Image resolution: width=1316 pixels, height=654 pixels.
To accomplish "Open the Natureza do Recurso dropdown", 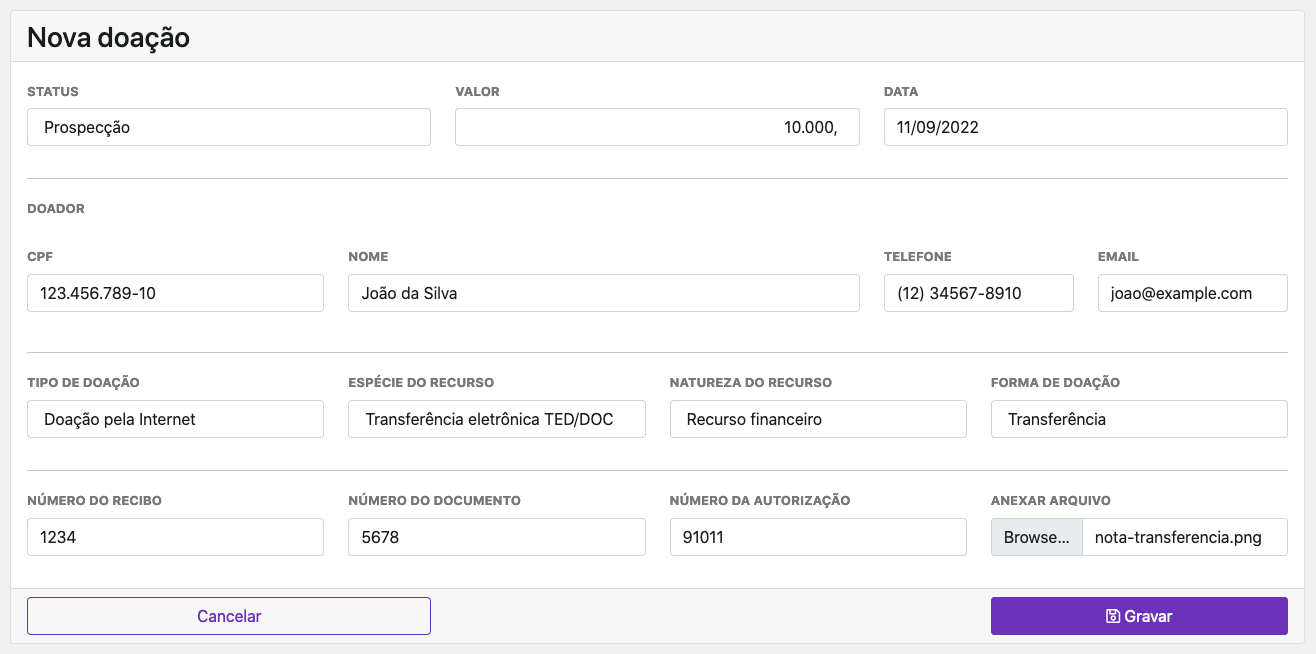I will [817, 419].
